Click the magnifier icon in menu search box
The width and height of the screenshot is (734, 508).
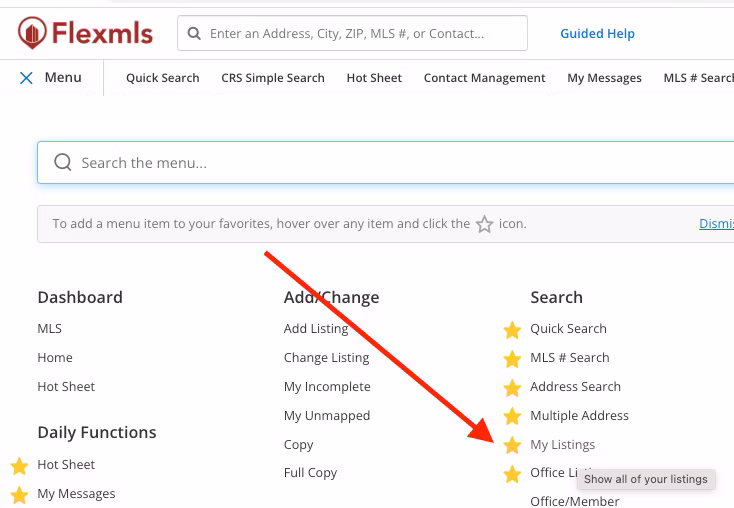[63, 162]
